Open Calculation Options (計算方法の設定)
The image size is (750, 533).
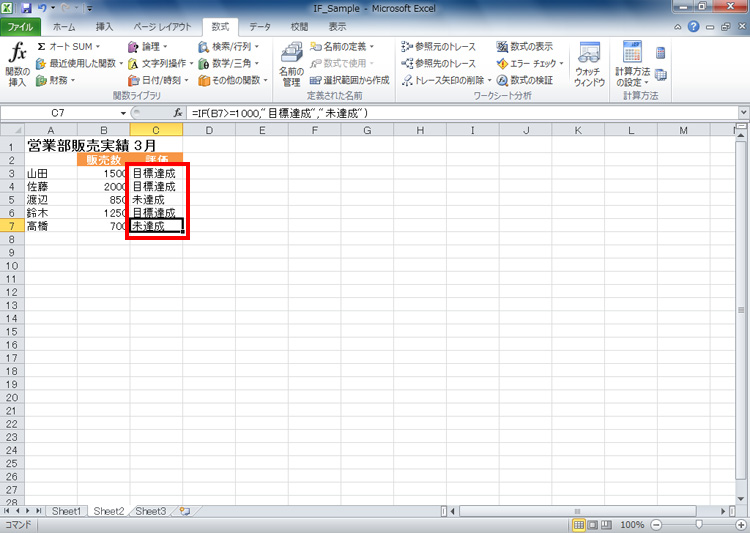pyautogui.click(x=632, y=65)
